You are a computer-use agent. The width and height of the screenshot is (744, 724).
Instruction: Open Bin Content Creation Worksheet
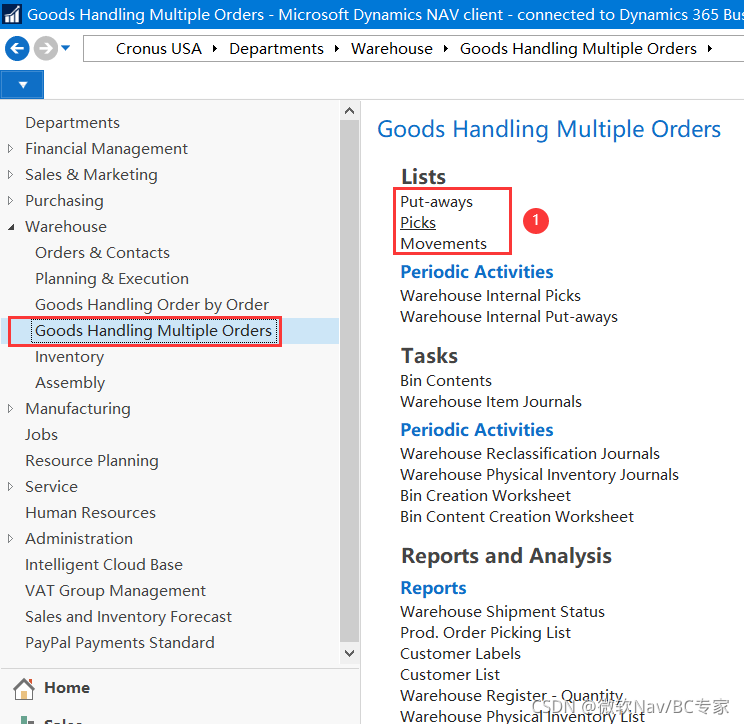pos(517,516)
